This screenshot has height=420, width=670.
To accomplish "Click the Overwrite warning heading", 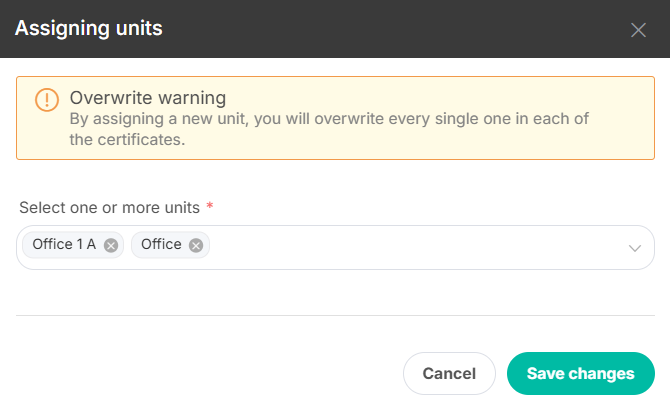I will point(148,98).
